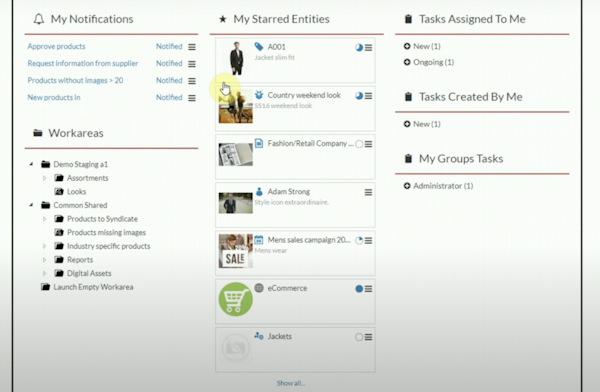
Task: Click completeness circle on Mens sales campaign card
Action: tap(359, 240)
